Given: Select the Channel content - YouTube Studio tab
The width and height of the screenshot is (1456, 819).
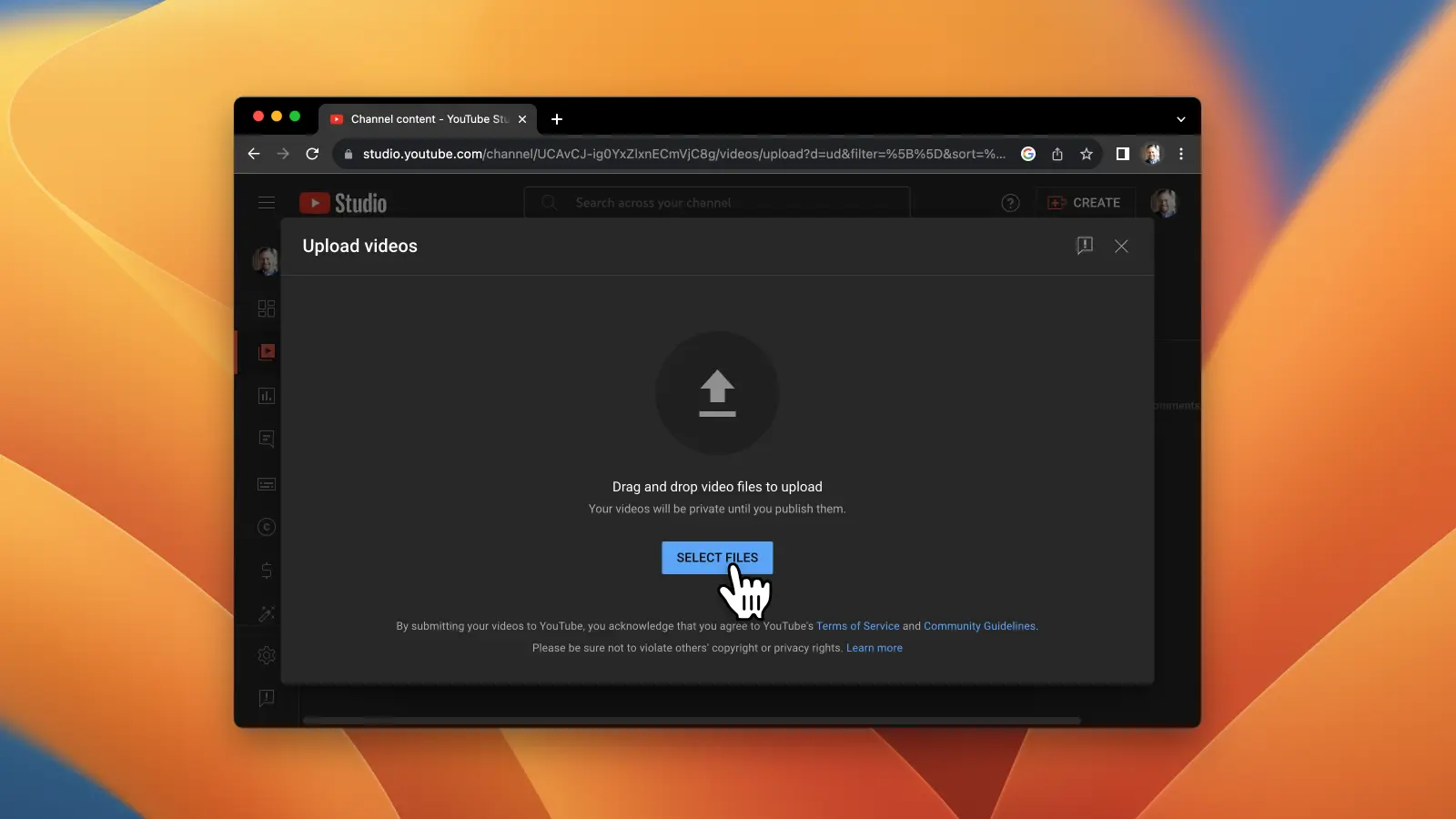Looking at the screenshot, I should (x=428, y=119).
